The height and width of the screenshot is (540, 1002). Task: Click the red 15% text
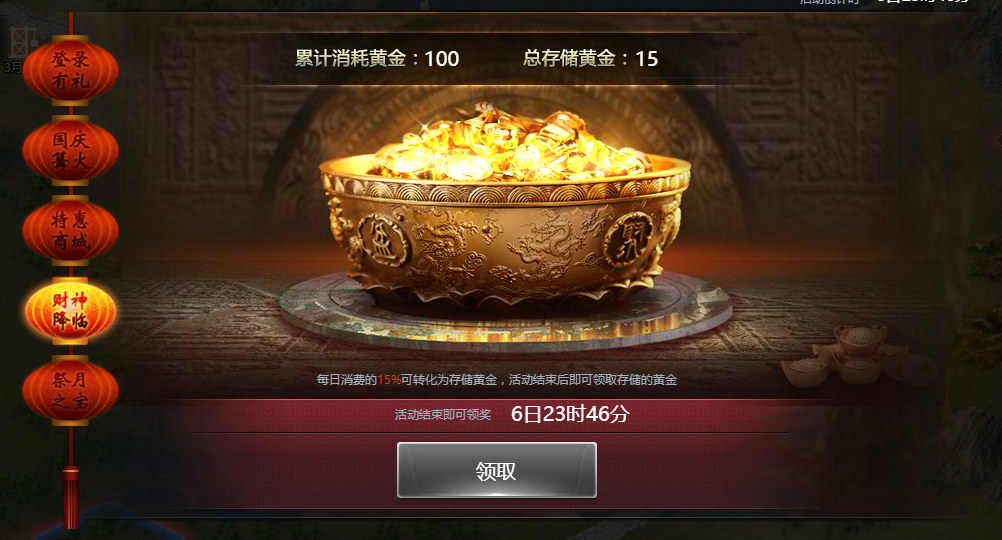389,380
